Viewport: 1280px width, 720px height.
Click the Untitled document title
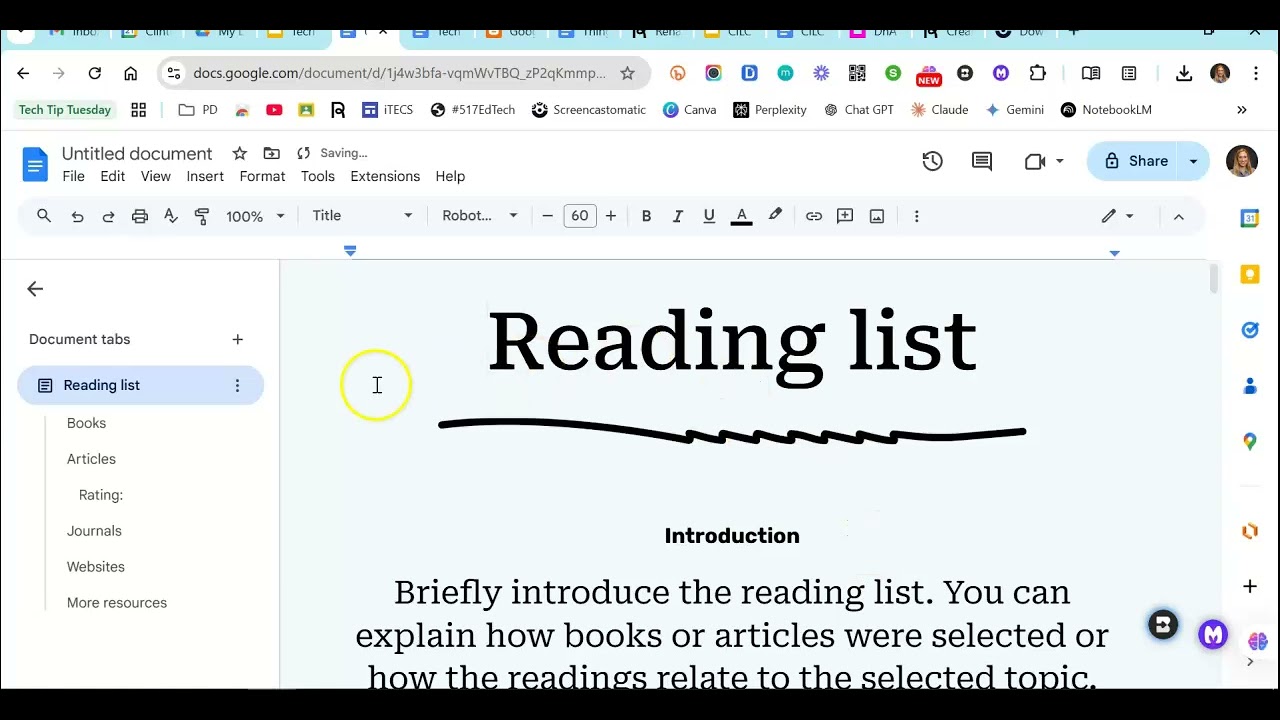[x=137, y=153]
